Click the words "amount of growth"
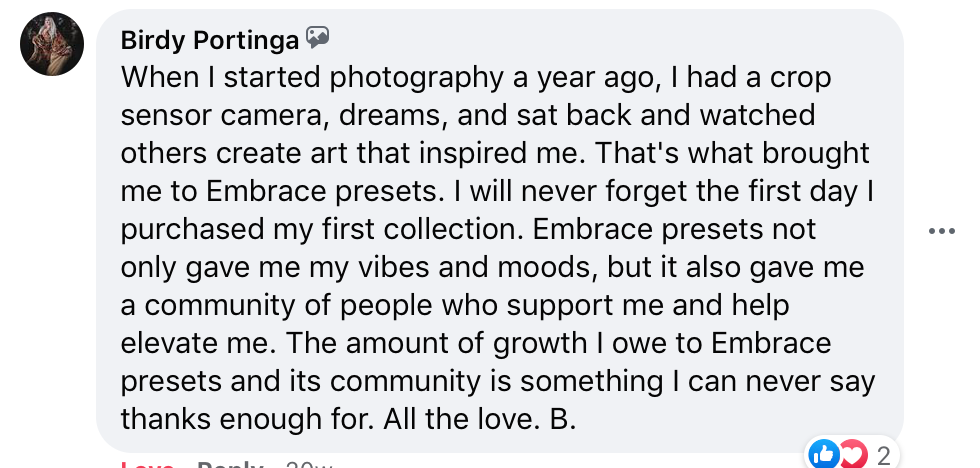The height and width of the screenshot is (468, 980). click(405, 343)
